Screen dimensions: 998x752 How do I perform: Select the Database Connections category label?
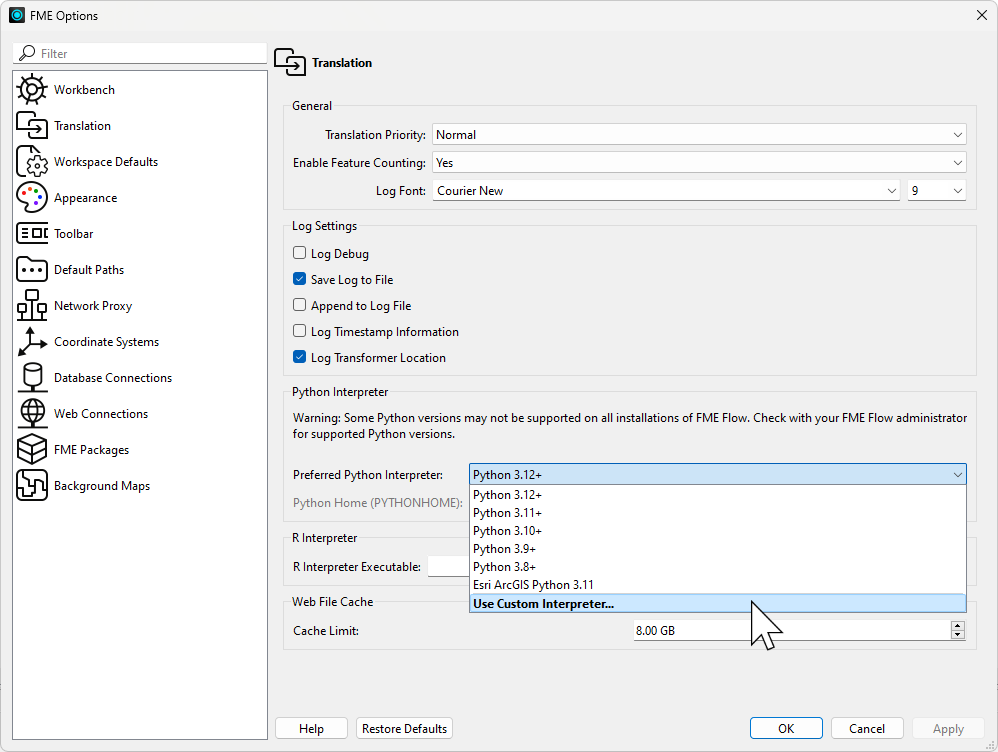(113, 378)
